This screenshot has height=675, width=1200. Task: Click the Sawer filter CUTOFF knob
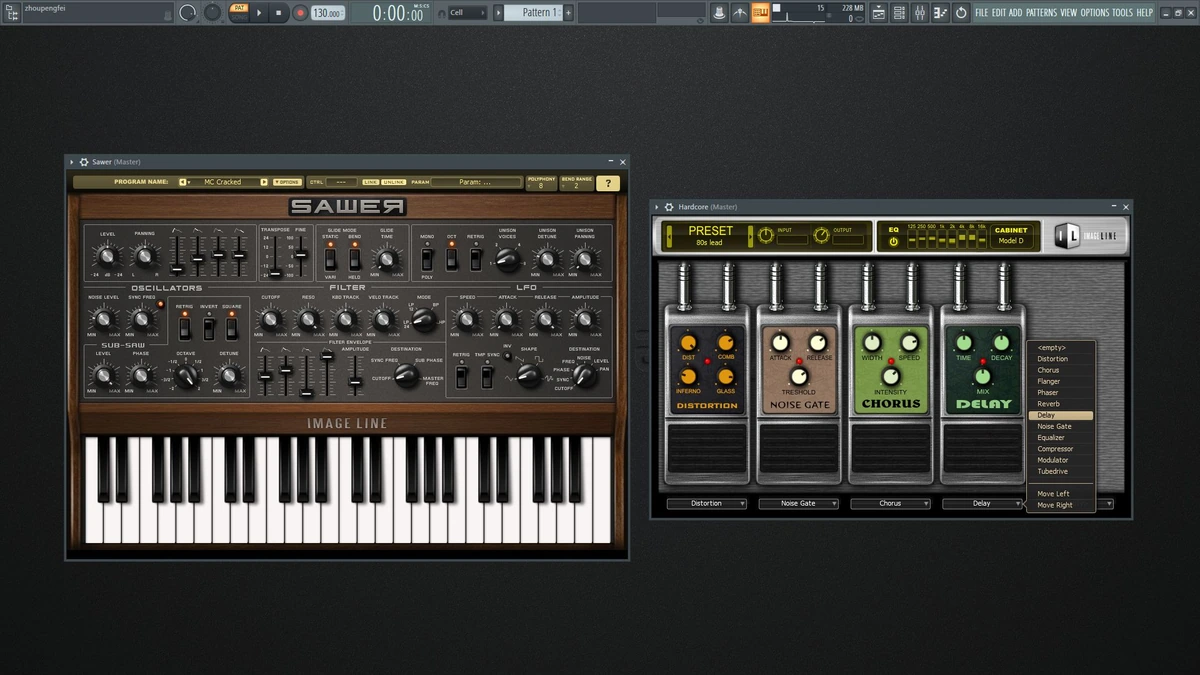point(270,319)
